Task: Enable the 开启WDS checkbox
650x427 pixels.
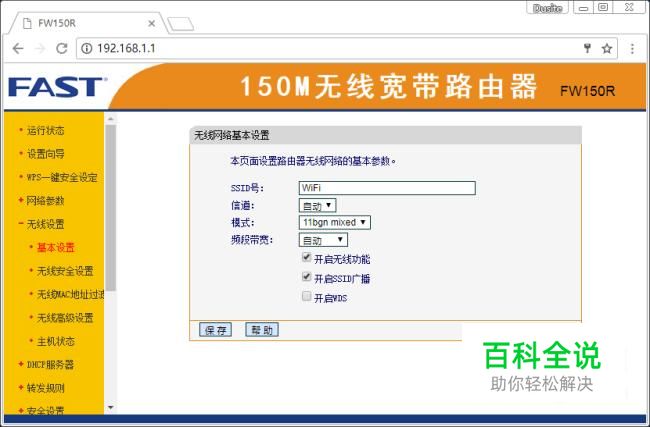Action: click(x=306, y=296)
